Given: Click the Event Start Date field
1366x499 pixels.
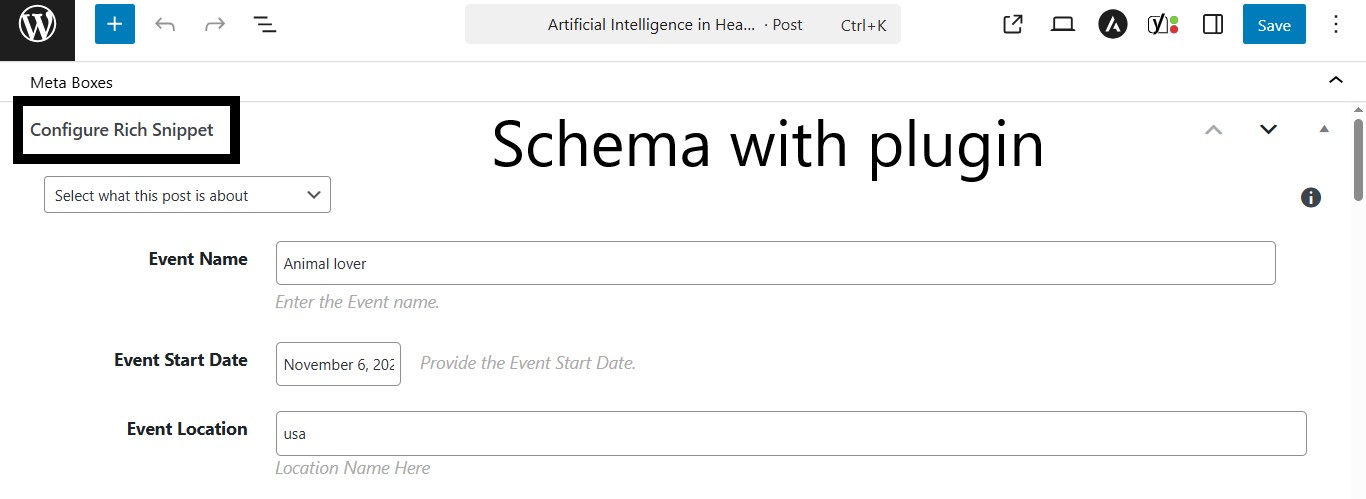Looking at the screenshot, I should point(338,364).
